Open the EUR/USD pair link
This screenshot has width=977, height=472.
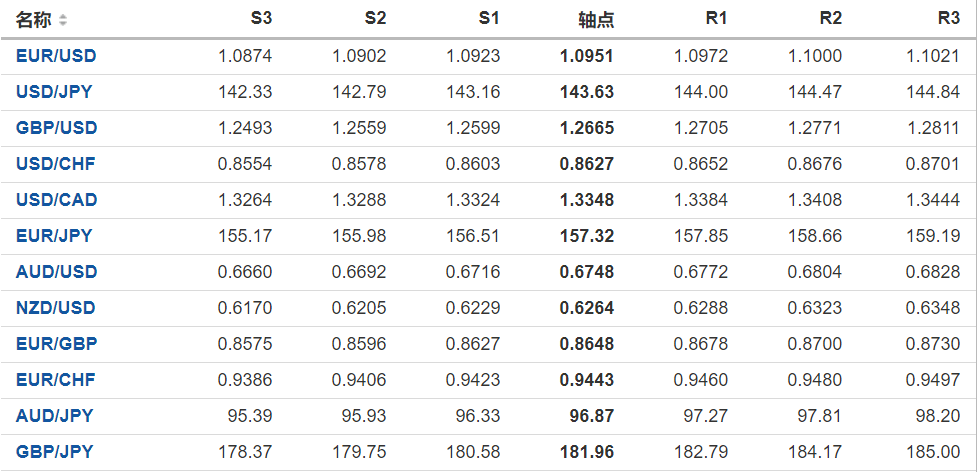click(56, 56)
